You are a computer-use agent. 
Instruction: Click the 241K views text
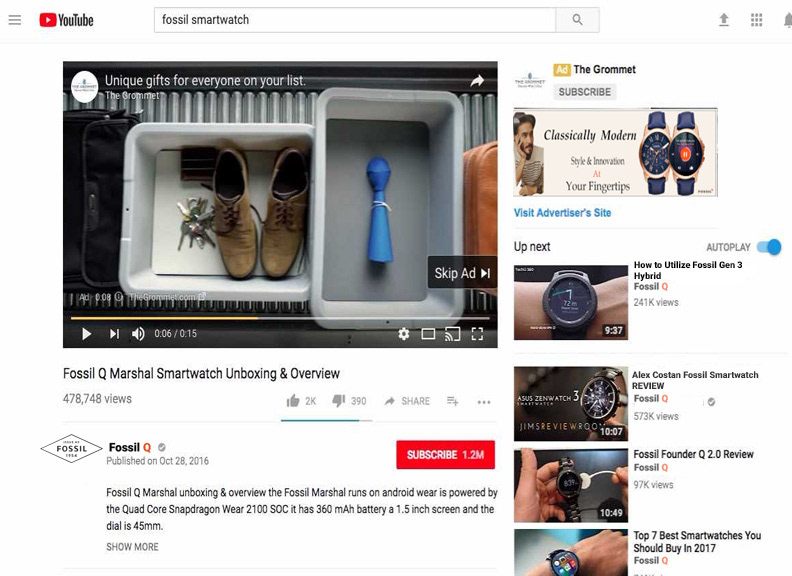(656, 302)
